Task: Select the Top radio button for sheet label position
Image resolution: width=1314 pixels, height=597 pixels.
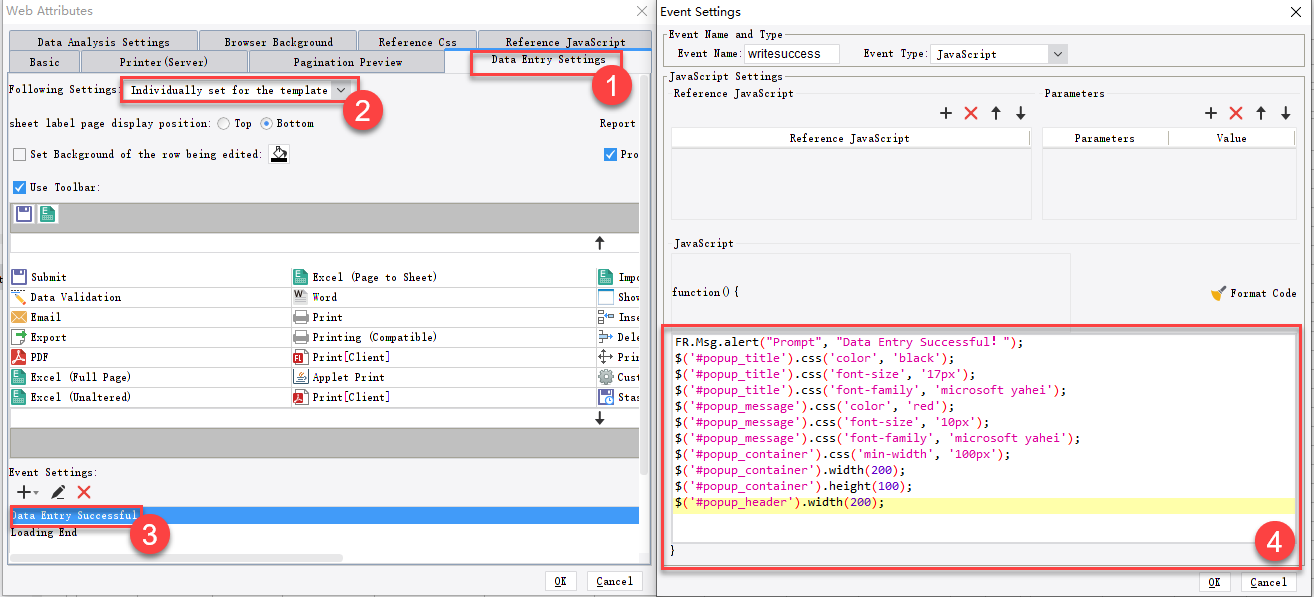Action: pyautogui.click(x=225, y=124)
